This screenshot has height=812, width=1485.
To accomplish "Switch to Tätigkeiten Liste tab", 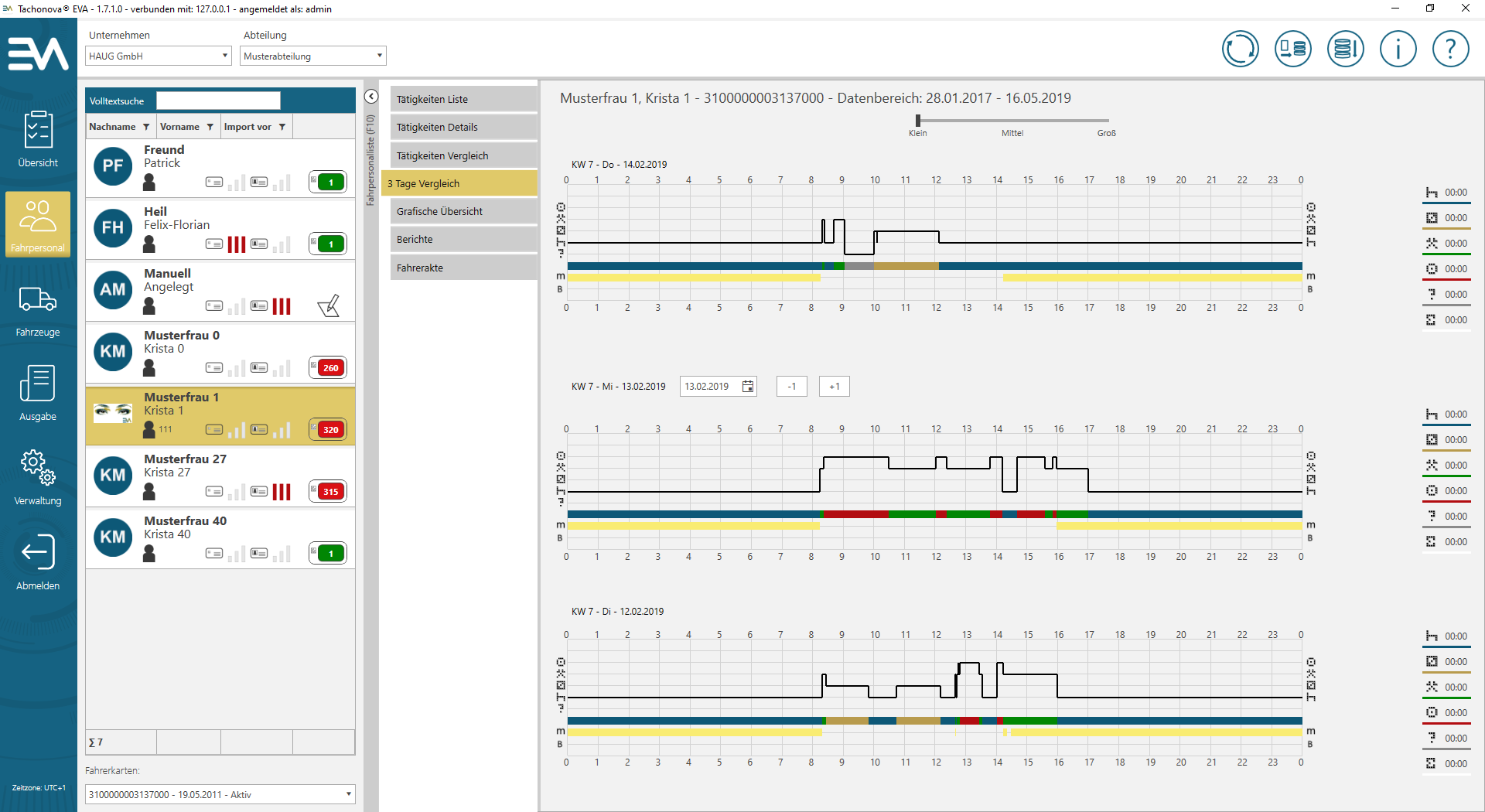I will point(463,99).
